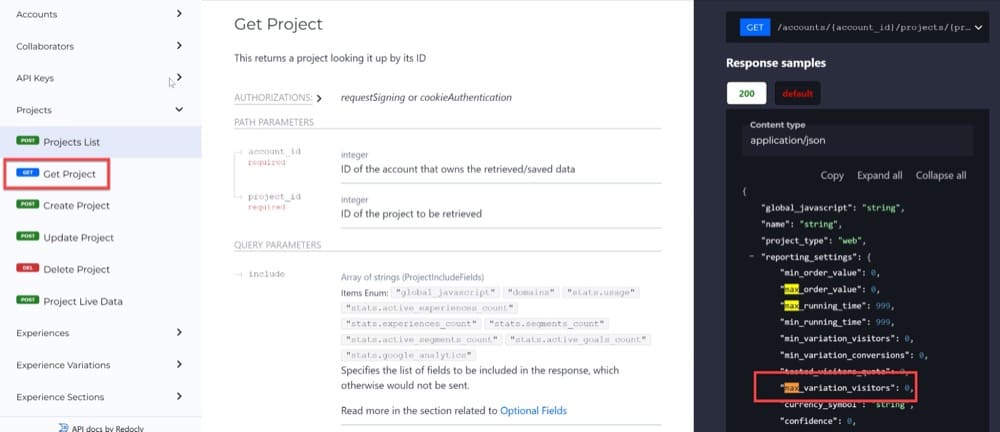The image size is (1000, 432).
Task: Select the 200 response tab
Action: (x=746, y=93)
